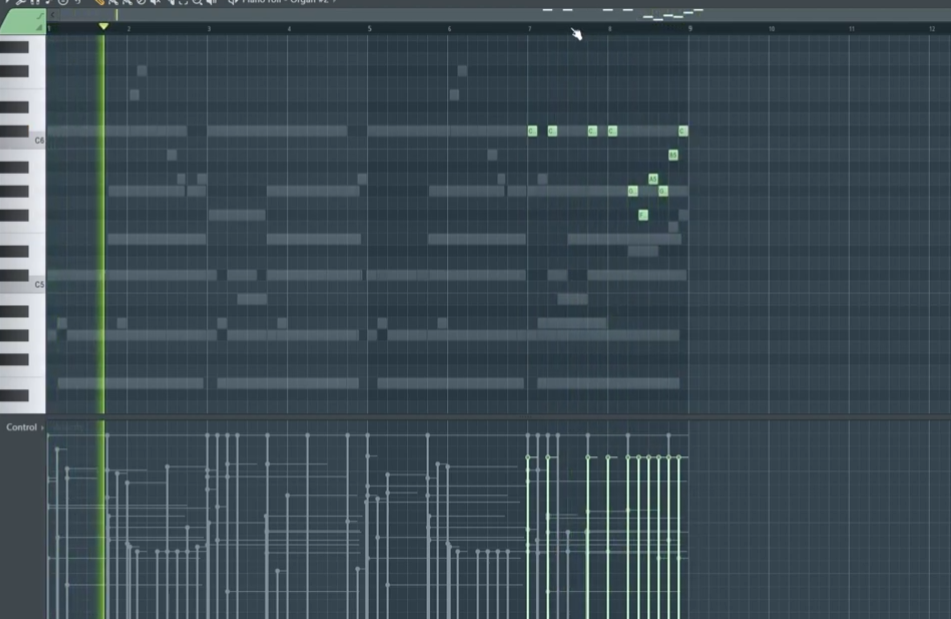
Task: Select the last long note in the lowest row
Action: [608, 383]
